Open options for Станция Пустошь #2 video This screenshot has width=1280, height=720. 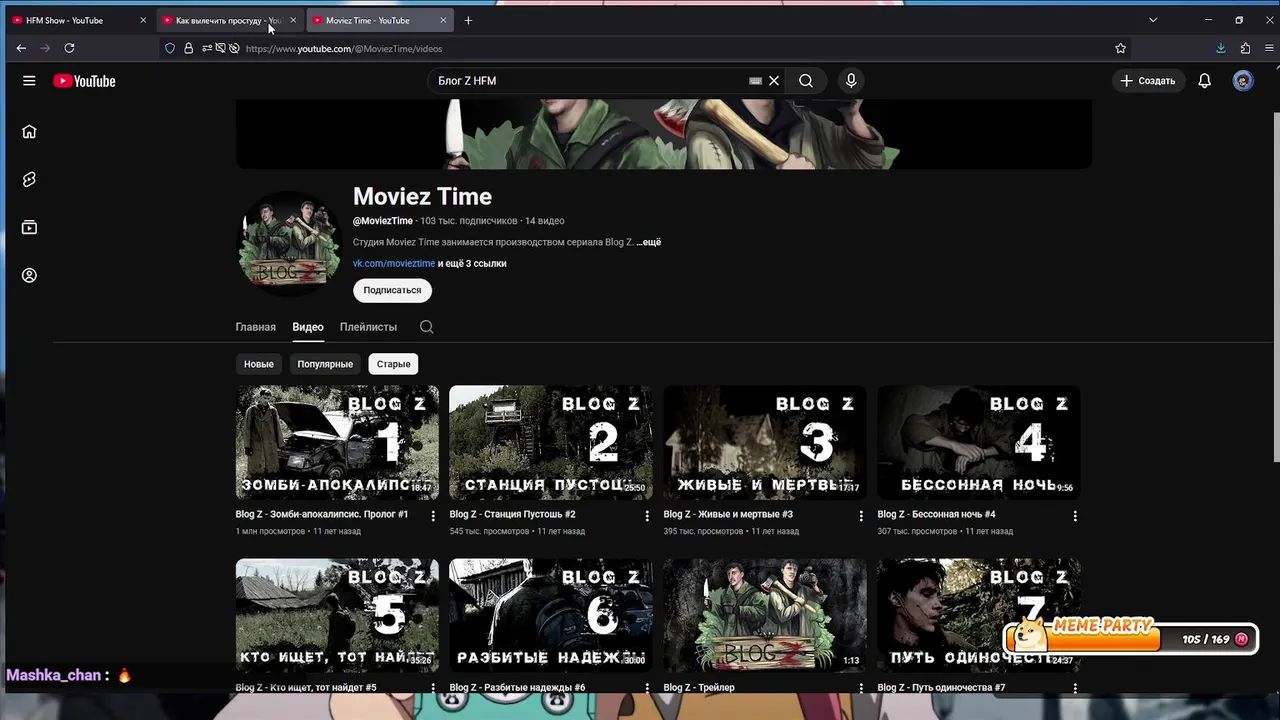click(x=647, y=516)
